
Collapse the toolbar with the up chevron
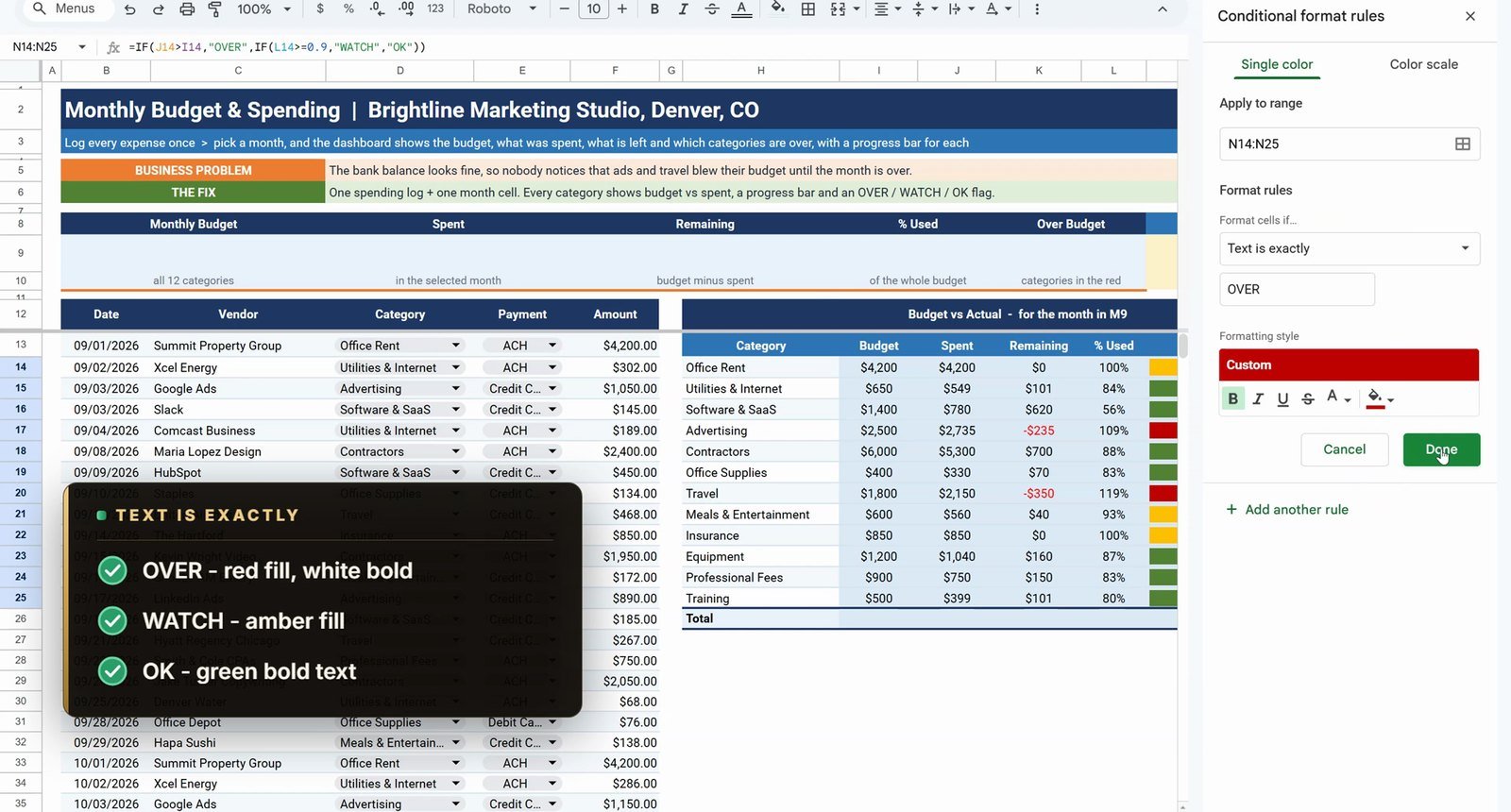[x=1163, y=8]
